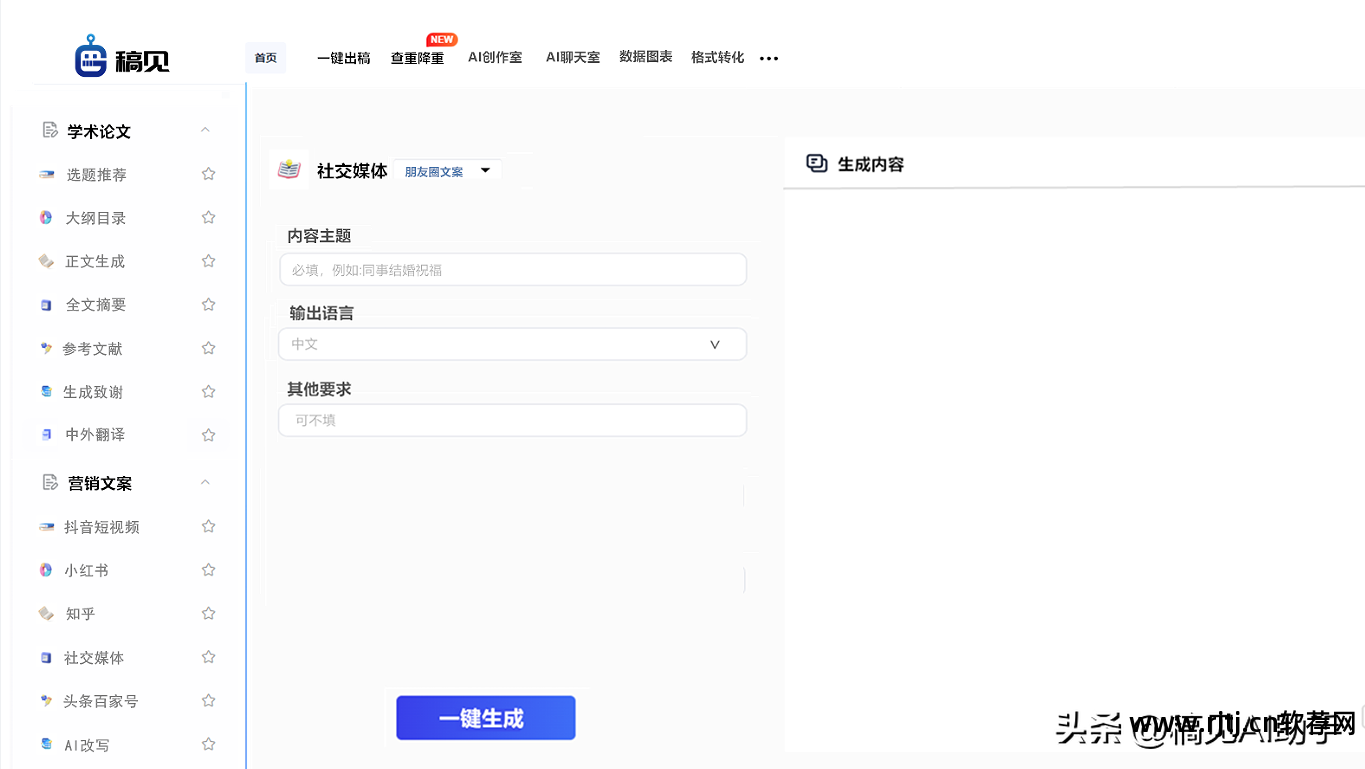
Task: Expand the 输出语言 language dropdown
Action: coord(714,344)
